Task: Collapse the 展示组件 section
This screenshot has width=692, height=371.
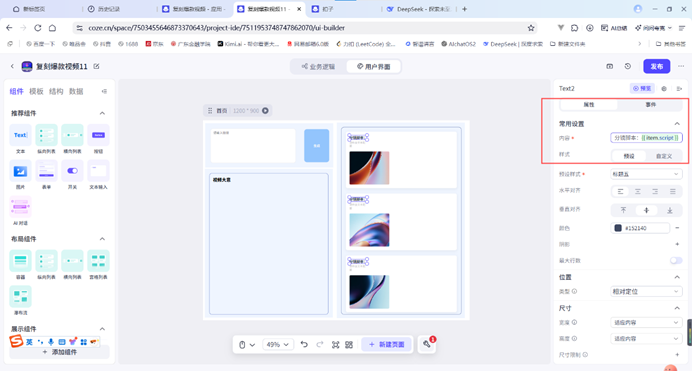Action: (x=102, y=329)
